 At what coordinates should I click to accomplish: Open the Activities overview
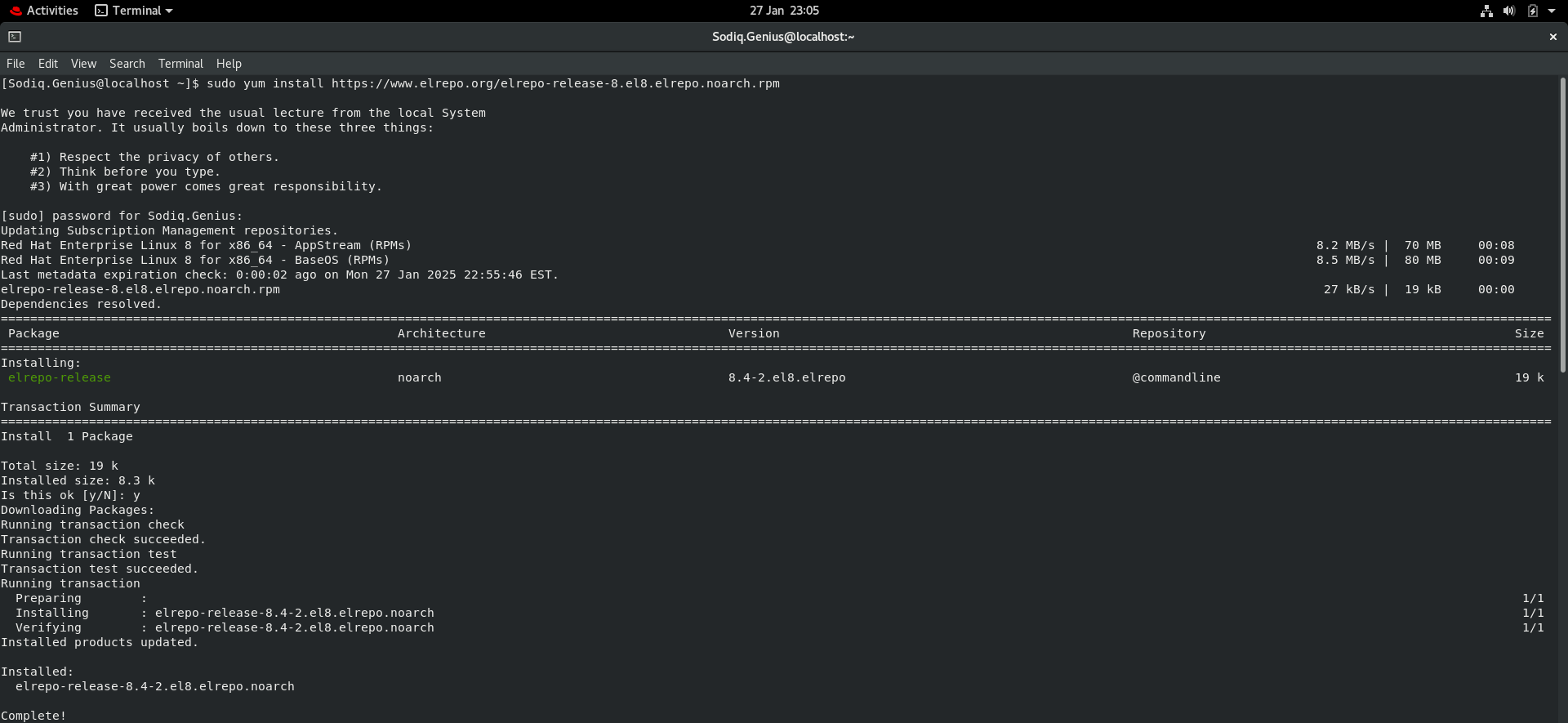click(x=44, y=11)
